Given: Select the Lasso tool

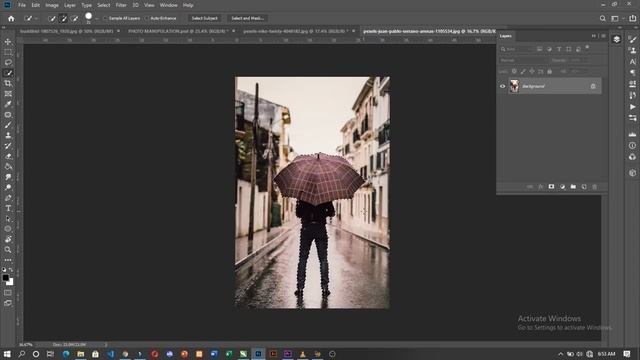Looking at the screenshot, I should (x=8, y=62).
